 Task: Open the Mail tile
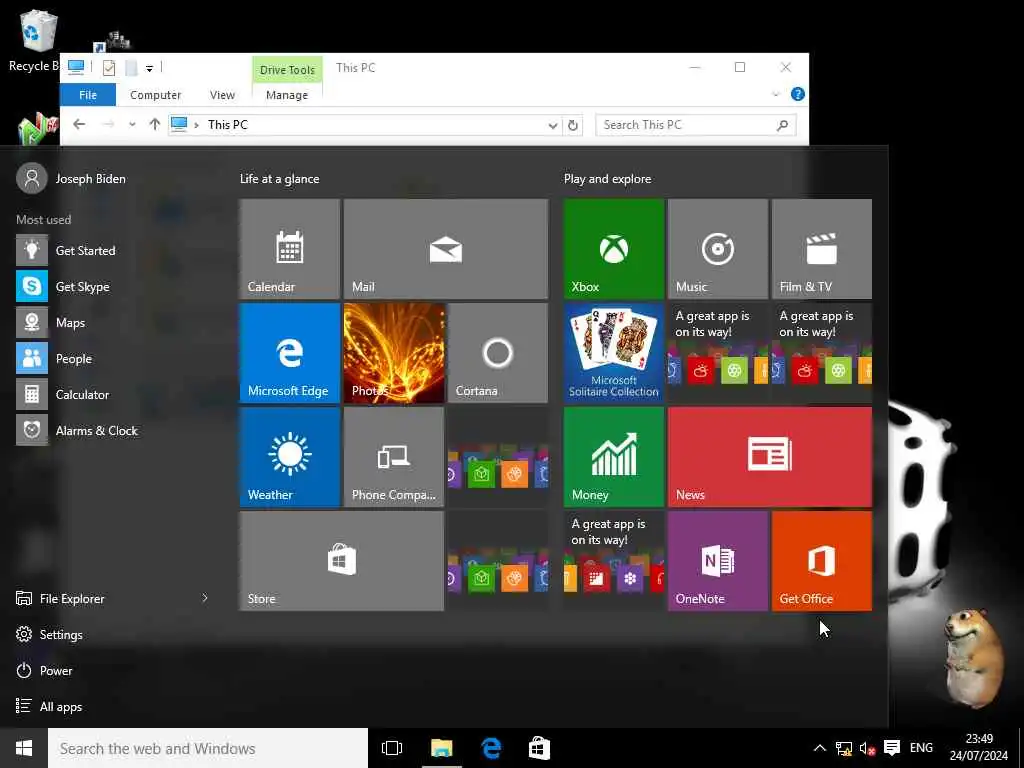445,249
